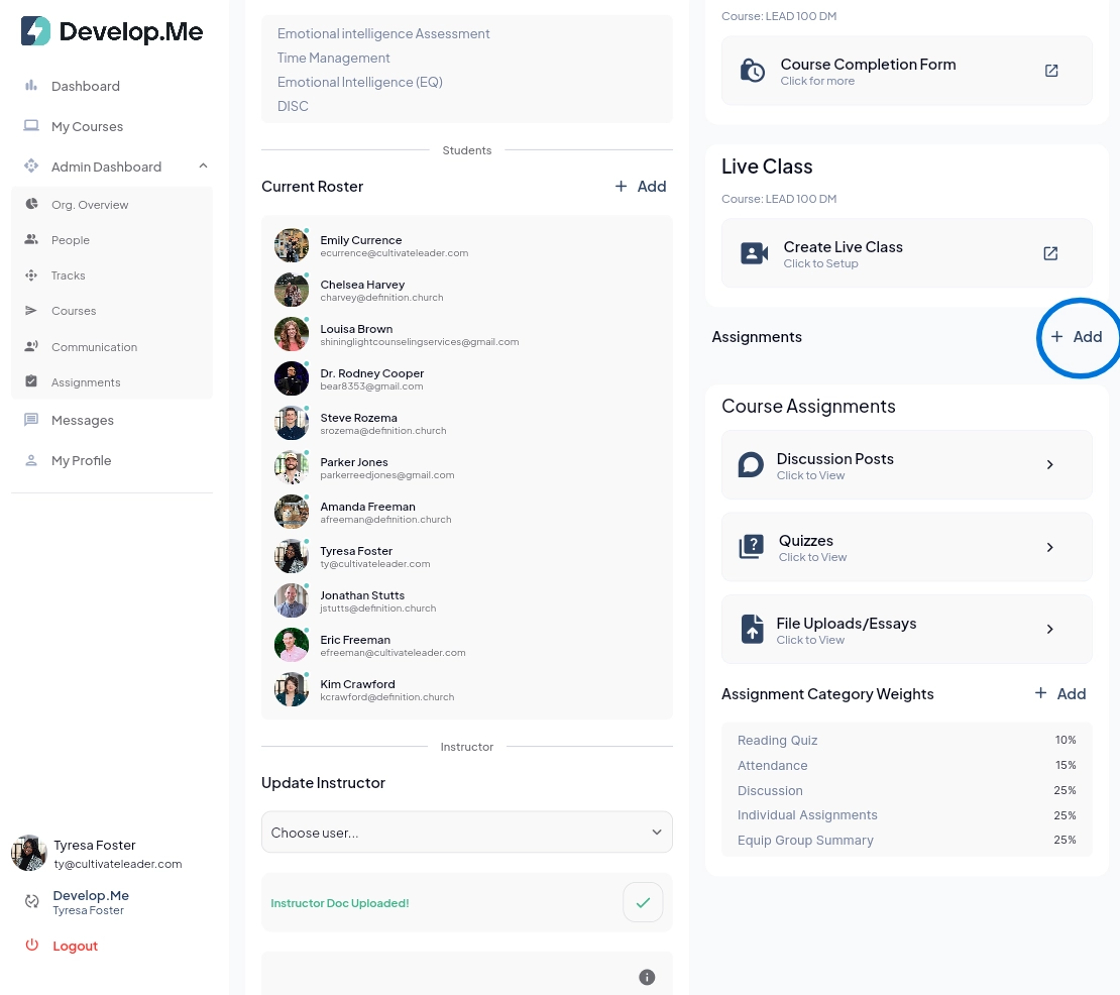
Task: Add an Assignment Category Weight
Action: [1060, 694]
